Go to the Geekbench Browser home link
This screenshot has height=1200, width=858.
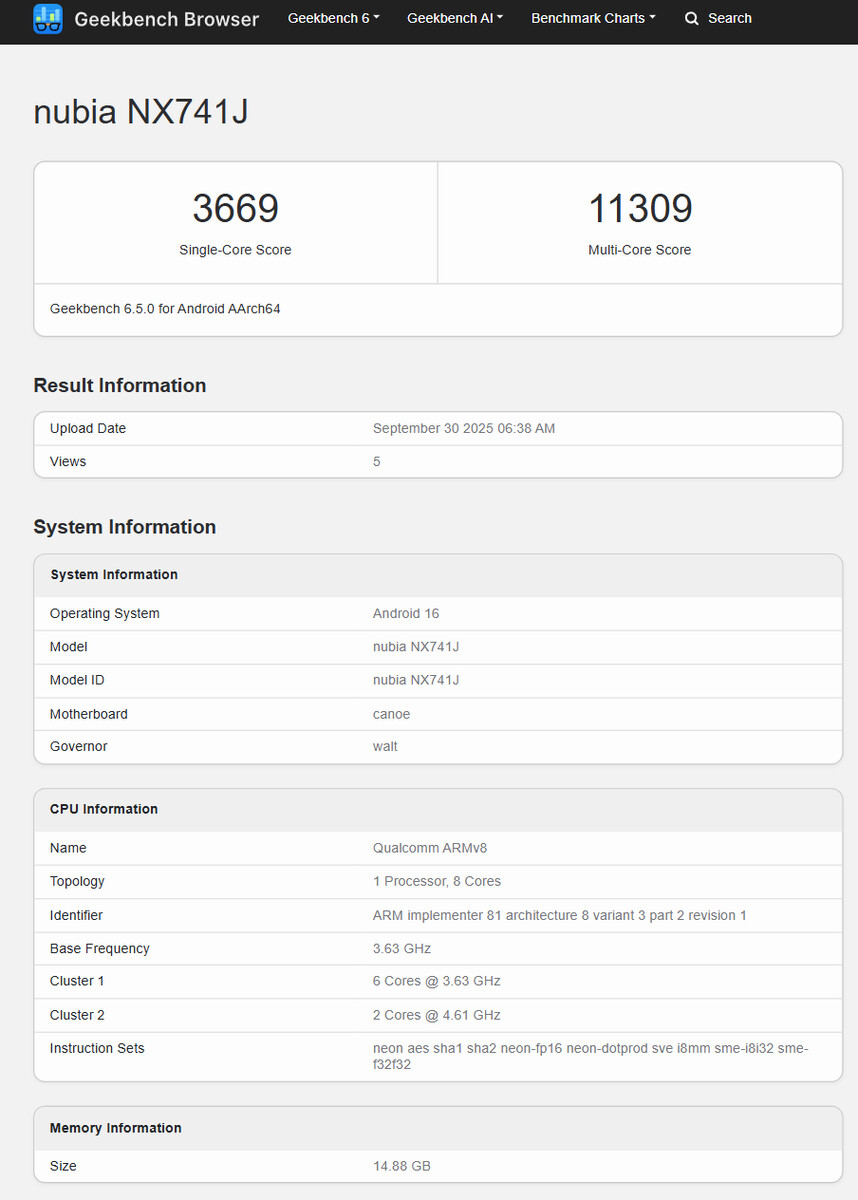coord(166,19)
